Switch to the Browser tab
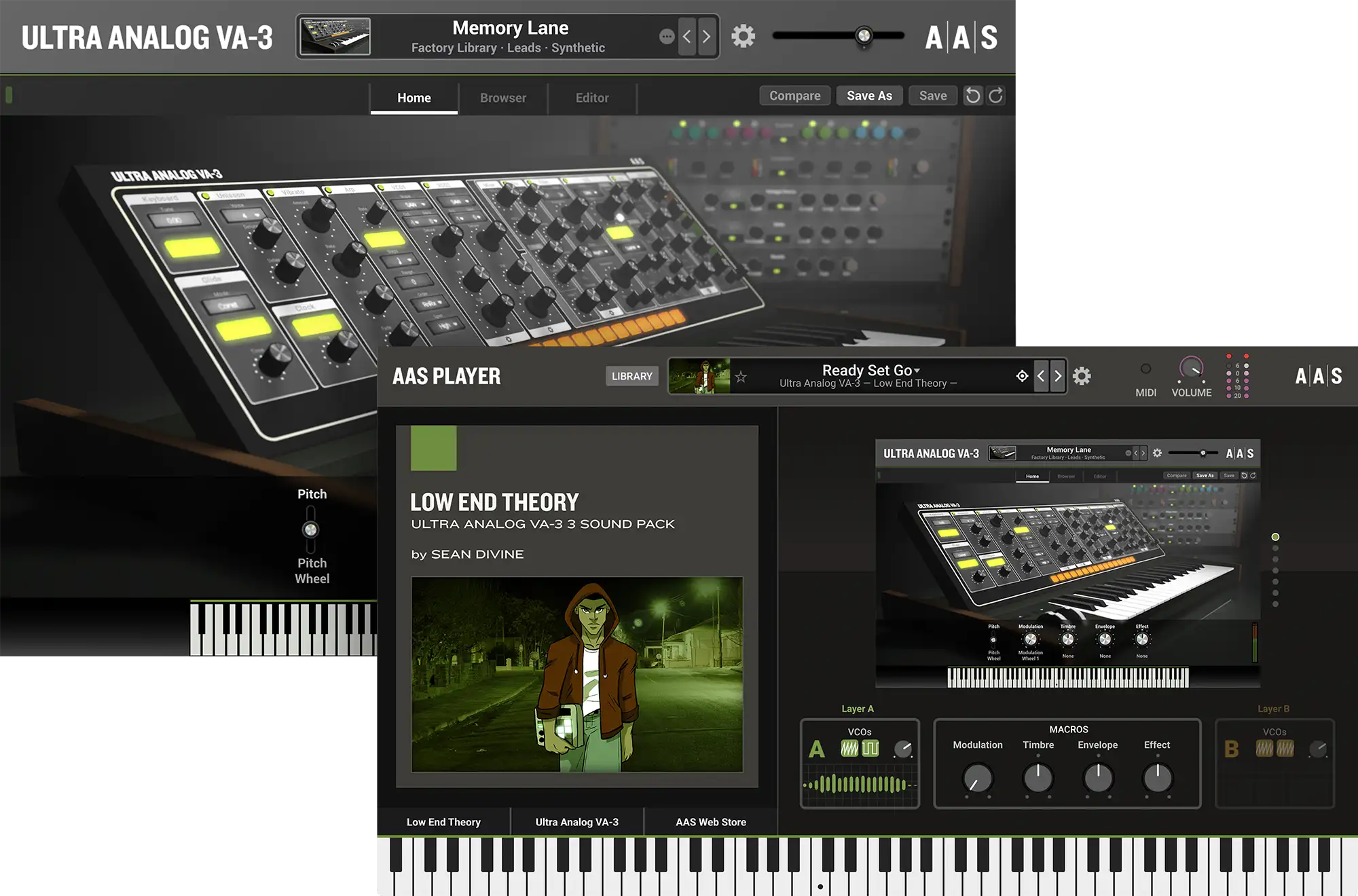1358x896 pixels. tap(503, 98)
